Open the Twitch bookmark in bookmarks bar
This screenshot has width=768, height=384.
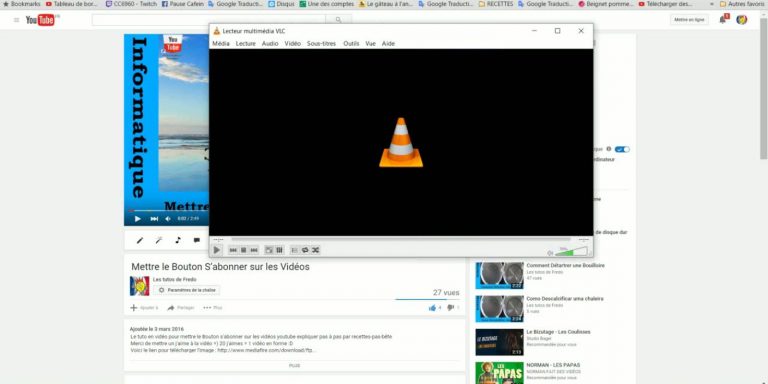pyautogui.click(x=131, y=4)
